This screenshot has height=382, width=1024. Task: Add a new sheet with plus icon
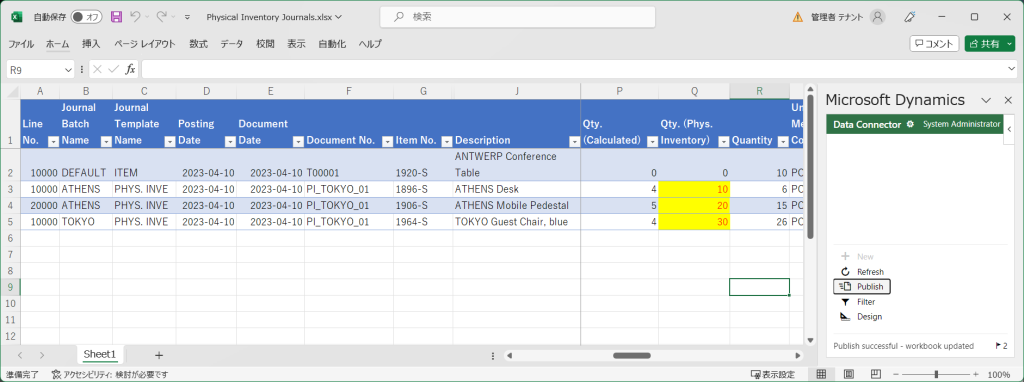point(159,355)
